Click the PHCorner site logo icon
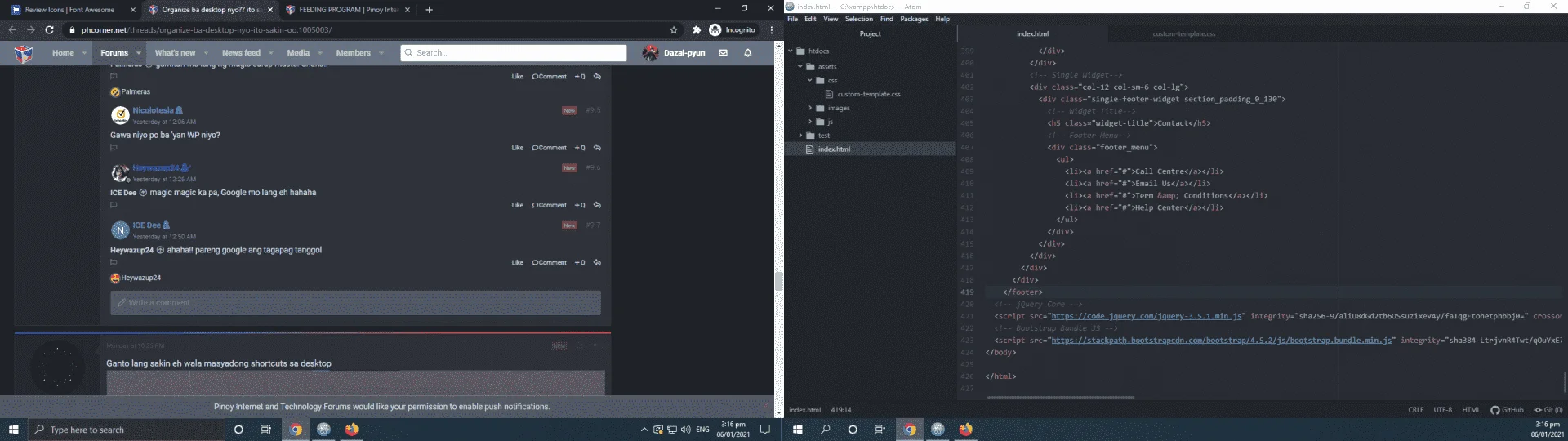 tap(24, 53)
